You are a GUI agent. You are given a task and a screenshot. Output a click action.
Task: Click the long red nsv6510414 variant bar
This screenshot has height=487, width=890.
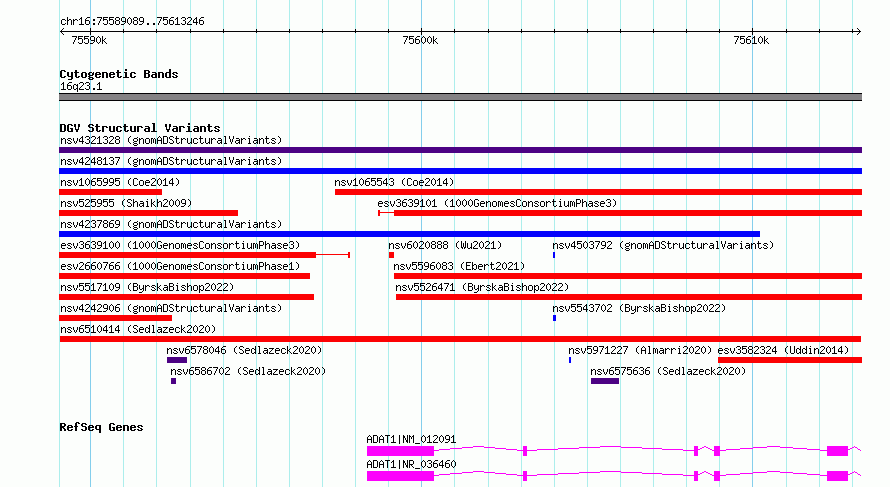pos(460,339)
